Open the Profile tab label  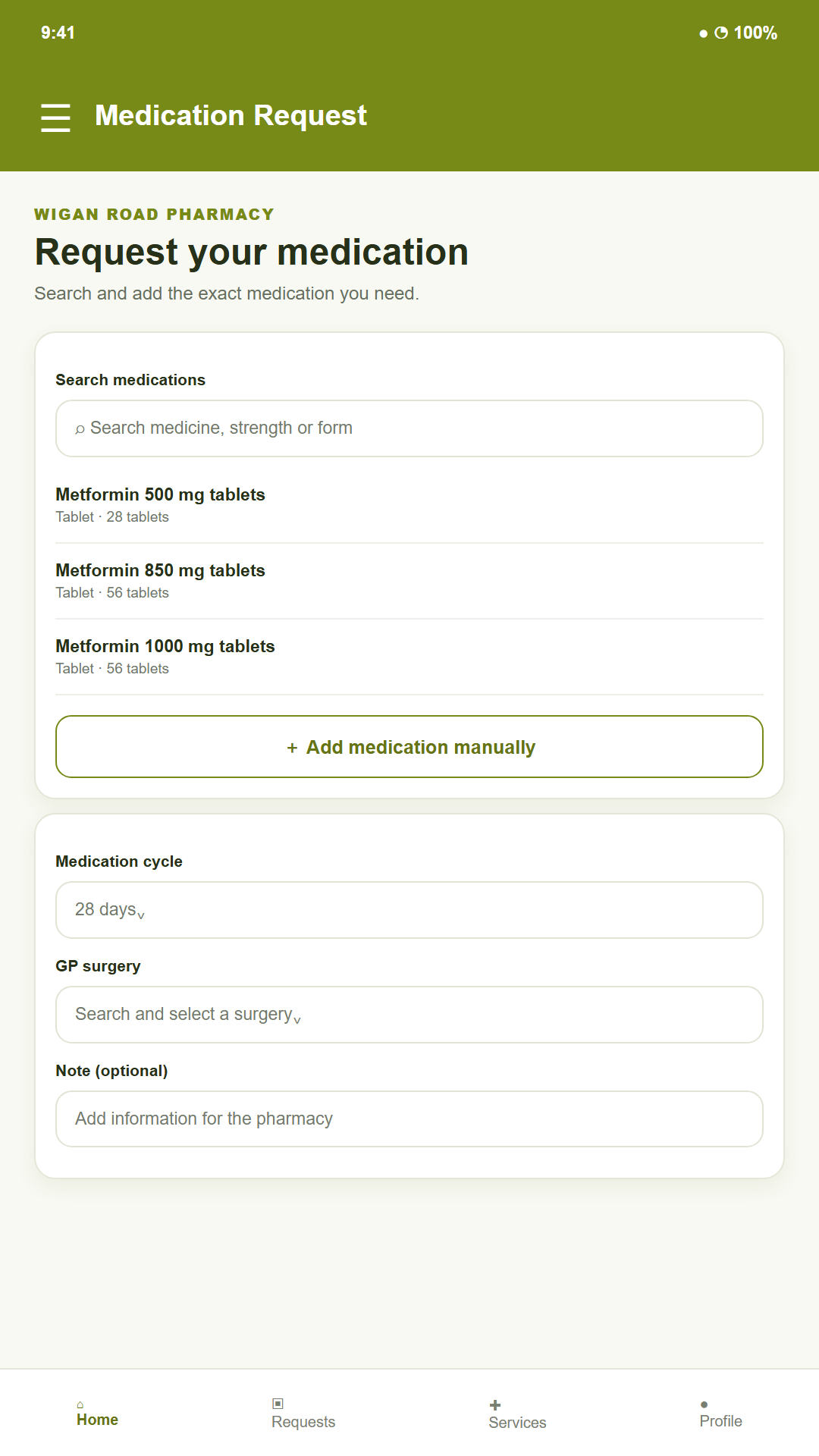coord(720,1421)
